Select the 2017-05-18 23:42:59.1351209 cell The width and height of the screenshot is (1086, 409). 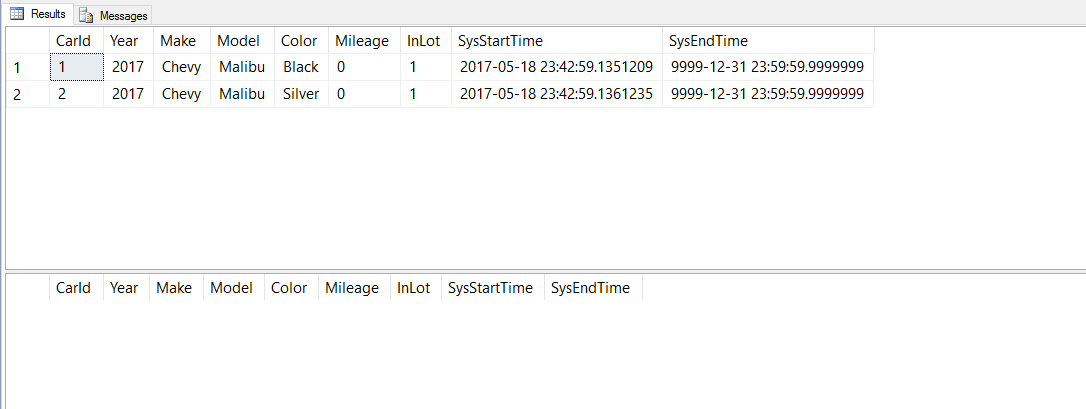[556, 67]
